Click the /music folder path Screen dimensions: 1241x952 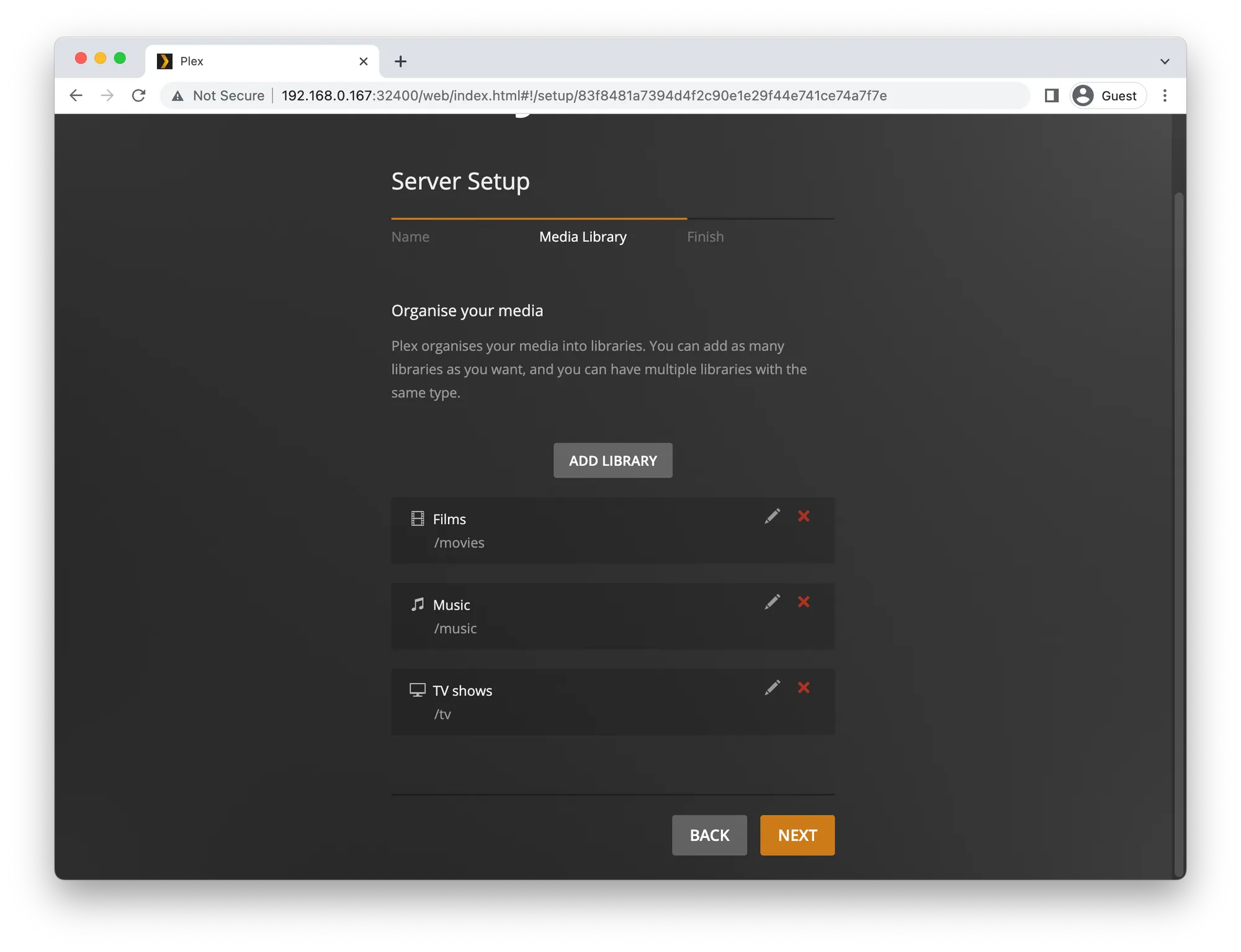pyautogui.click(x=455, y=628)
